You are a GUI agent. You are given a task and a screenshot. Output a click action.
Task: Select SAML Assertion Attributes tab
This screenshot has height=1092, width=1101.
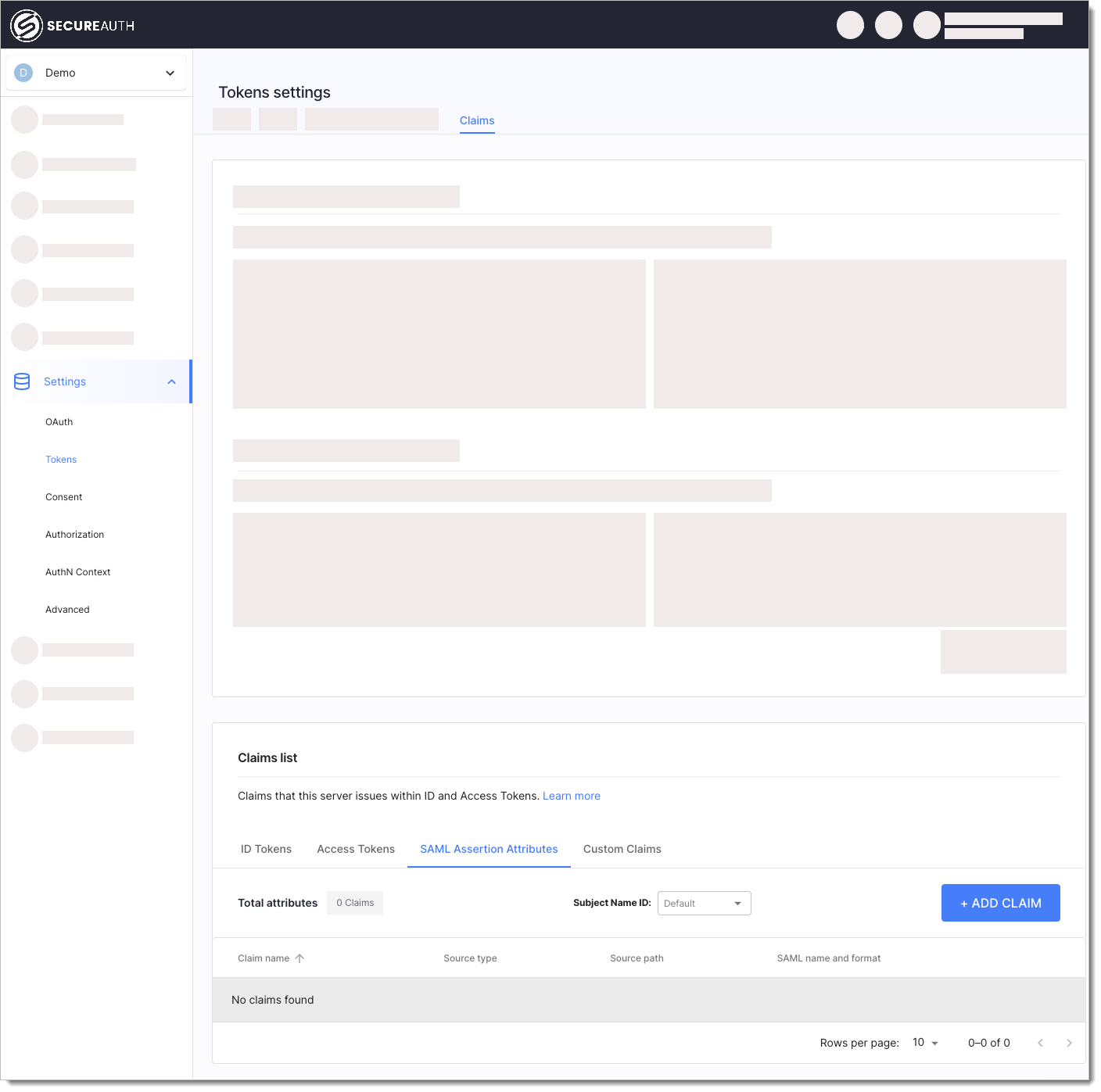tap(490, 849)
